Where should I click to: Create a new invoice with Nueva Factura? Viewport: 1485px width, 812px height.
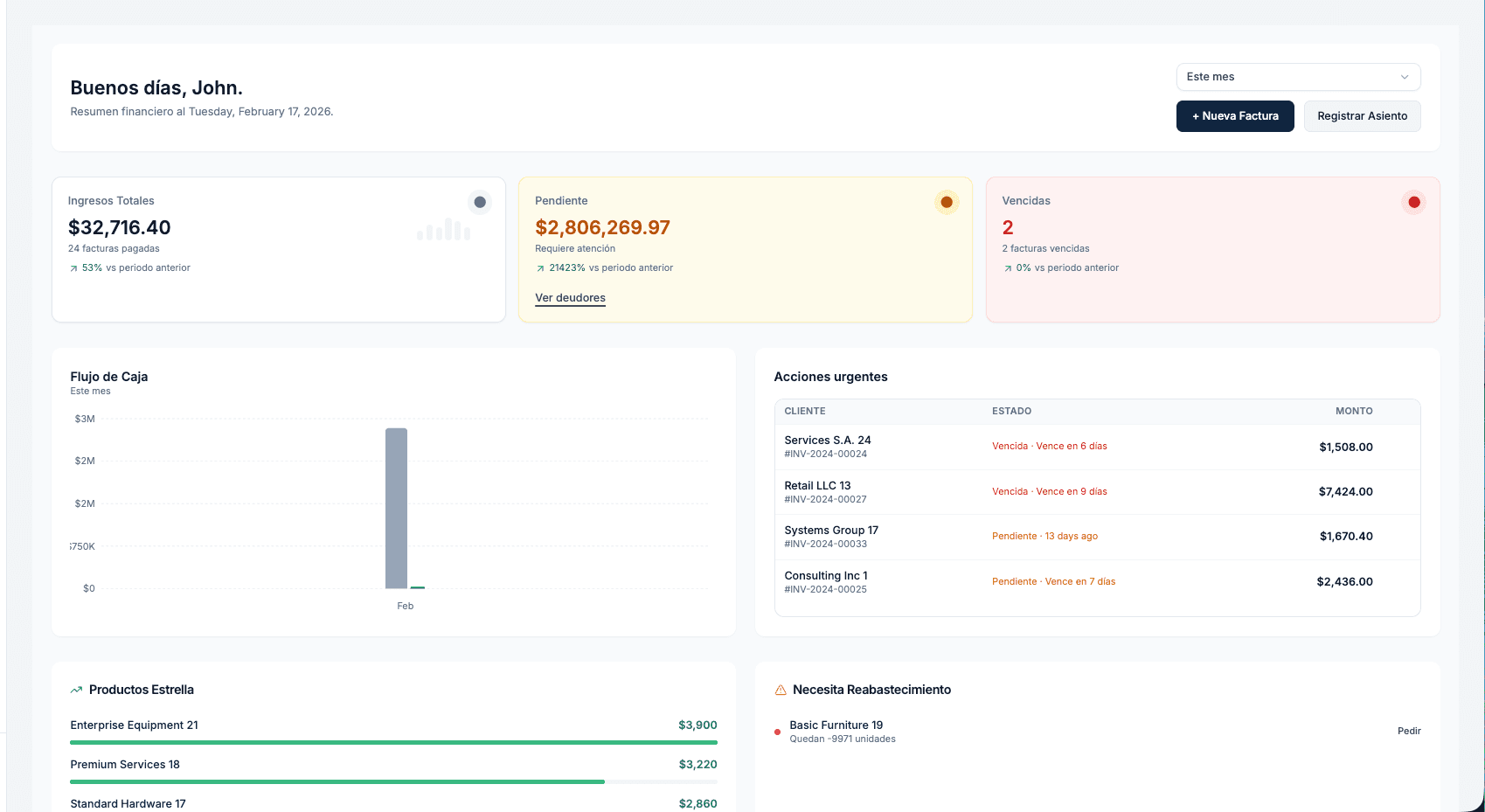click(1234, 116)
